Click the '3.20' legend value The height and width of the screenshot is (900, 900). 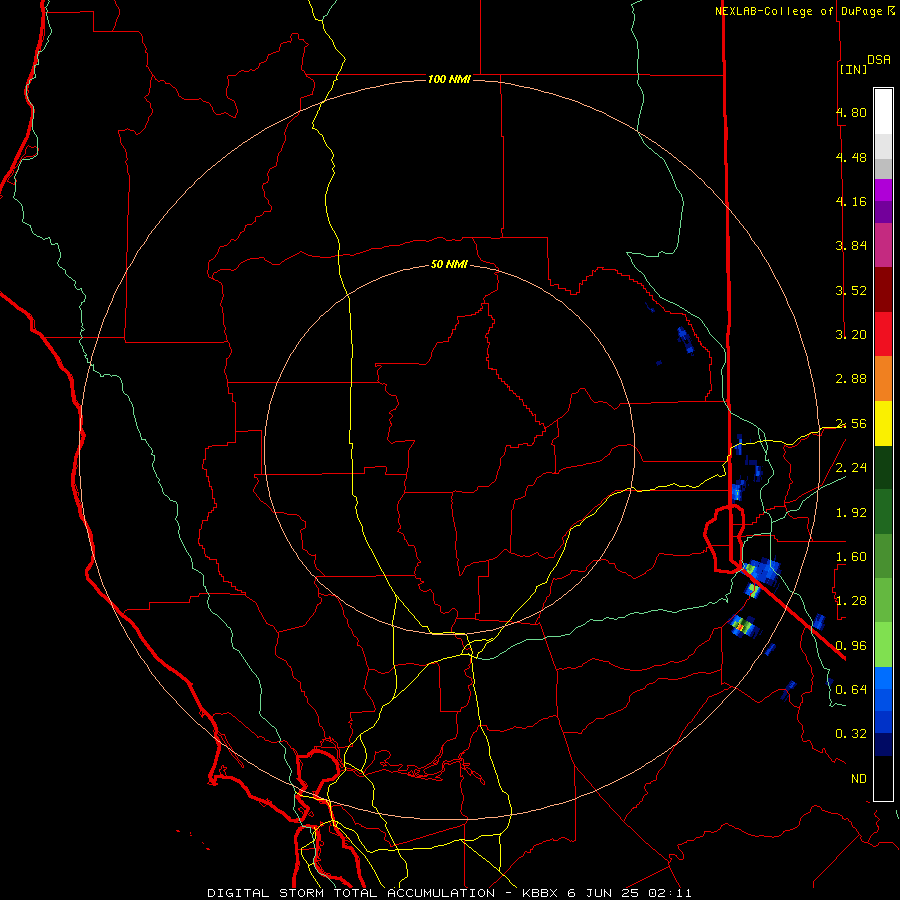click(x=852, y=335)
